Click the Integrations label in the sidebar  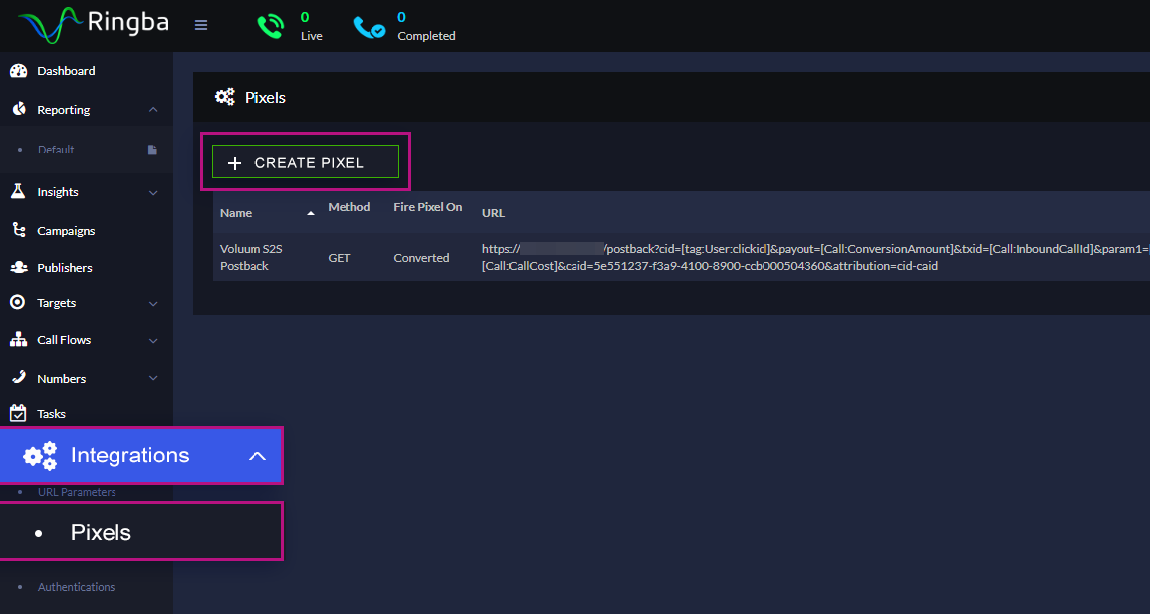(x=130, y=456)
